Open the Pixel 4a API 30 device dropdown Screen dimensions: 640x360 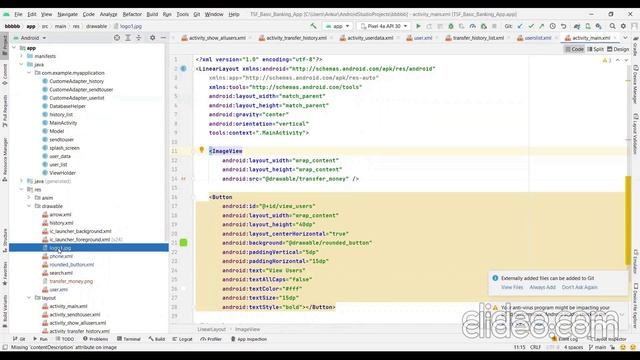tap(383, 26)
